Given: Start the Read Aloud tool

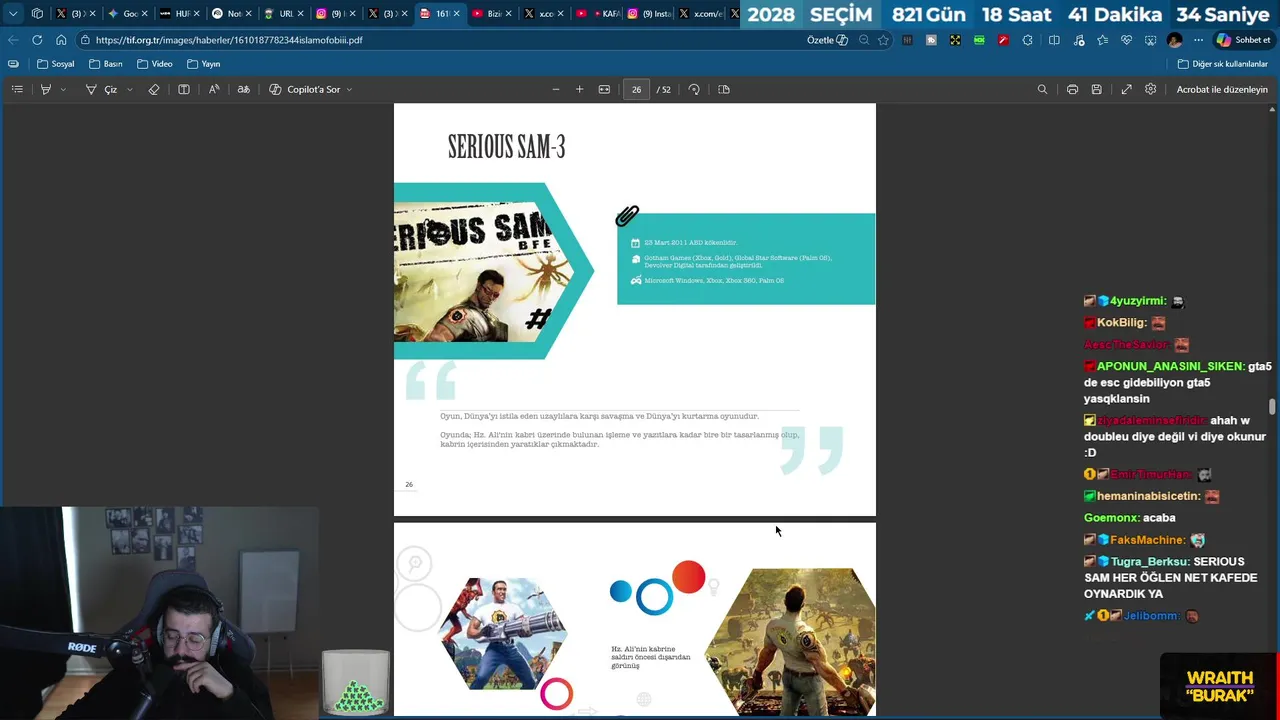Looking at the screenshot, I should (214, 89).
